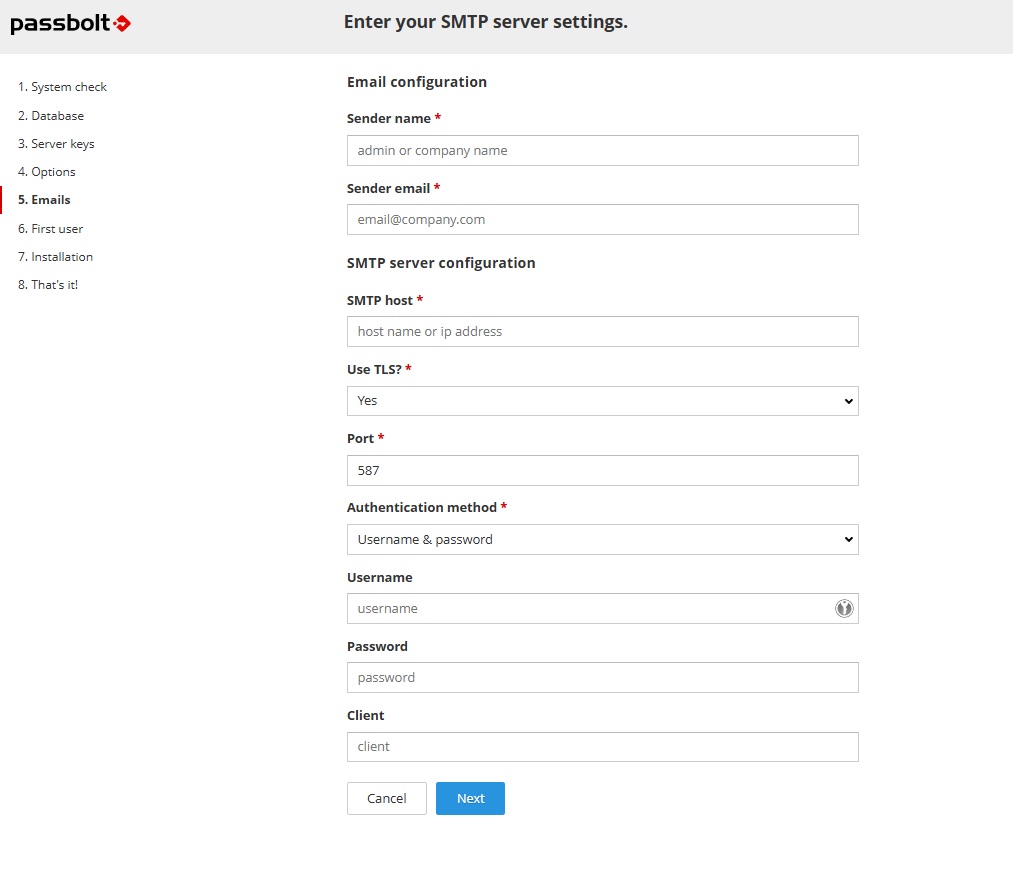
Task: Open the Installation step
Action: point(54,256)
